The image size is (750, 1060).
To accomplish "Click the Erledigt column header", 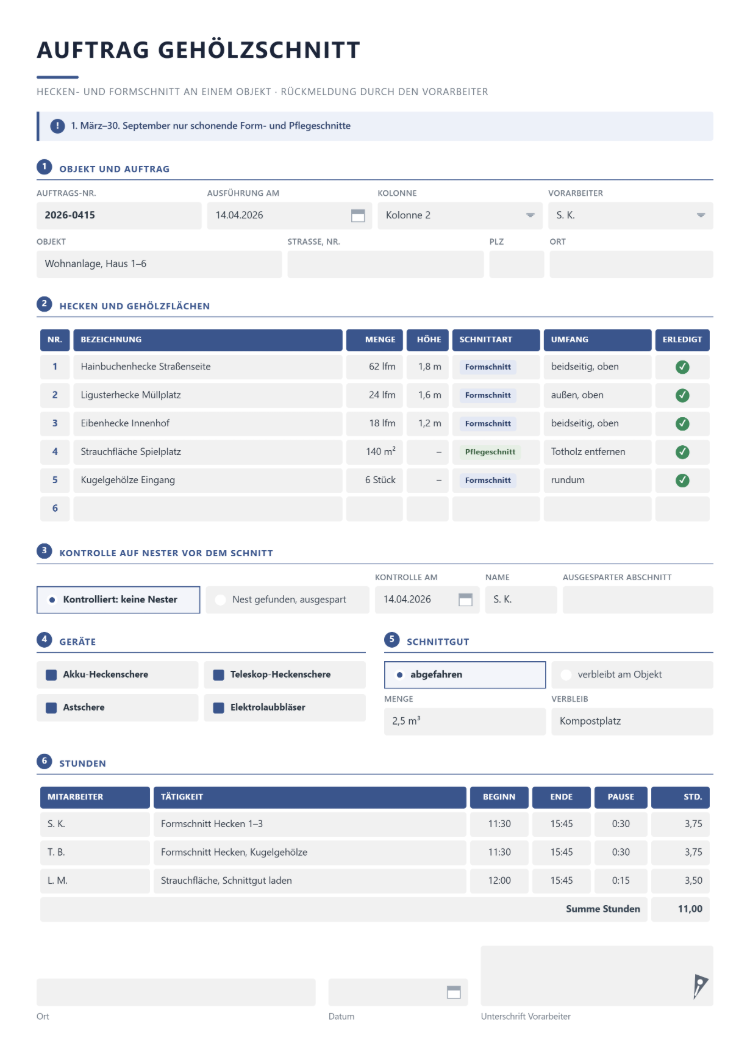I will [x=682, y=340].
